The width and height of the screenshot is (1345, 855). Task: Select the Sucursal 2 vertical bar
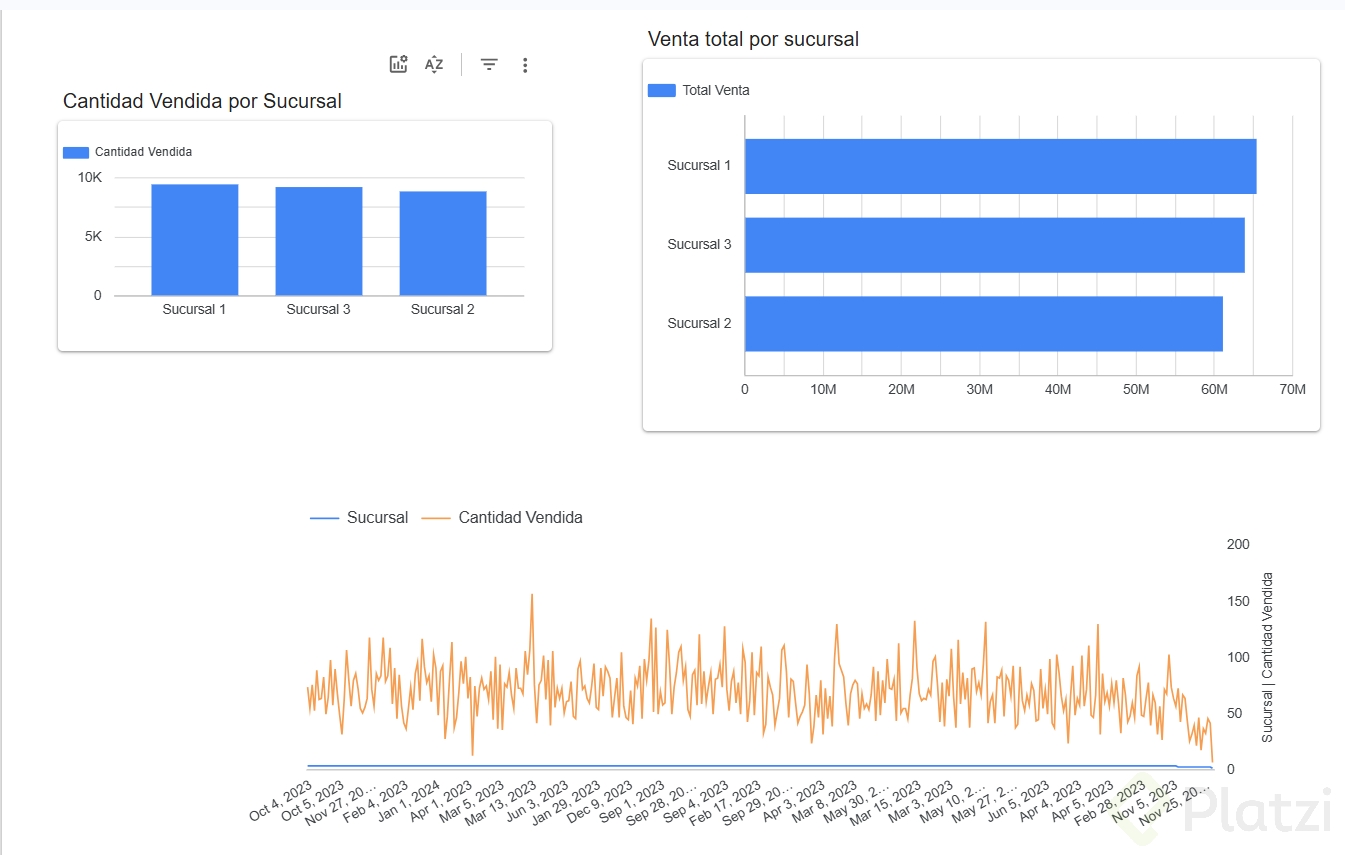click(443, 243)
